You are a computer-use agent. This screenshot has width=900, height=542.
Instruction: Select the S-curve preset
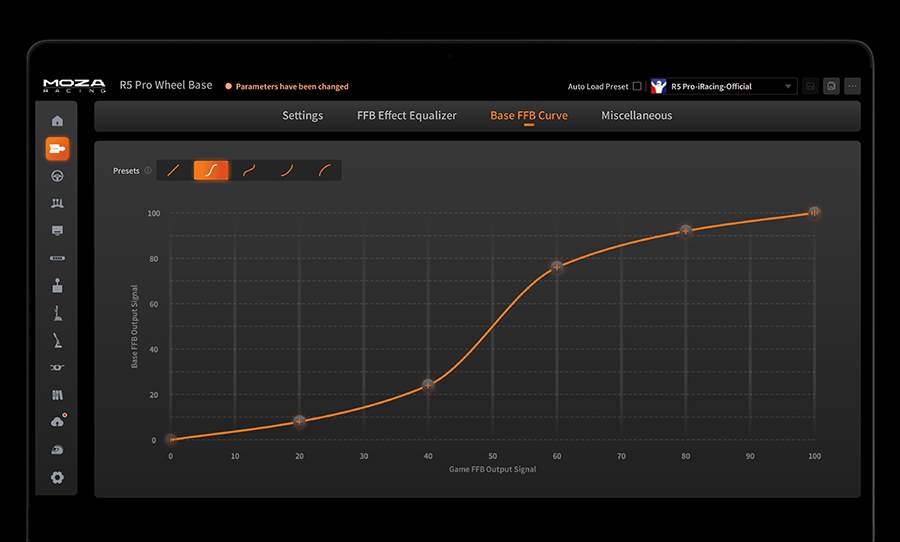[x=211, y=171]
